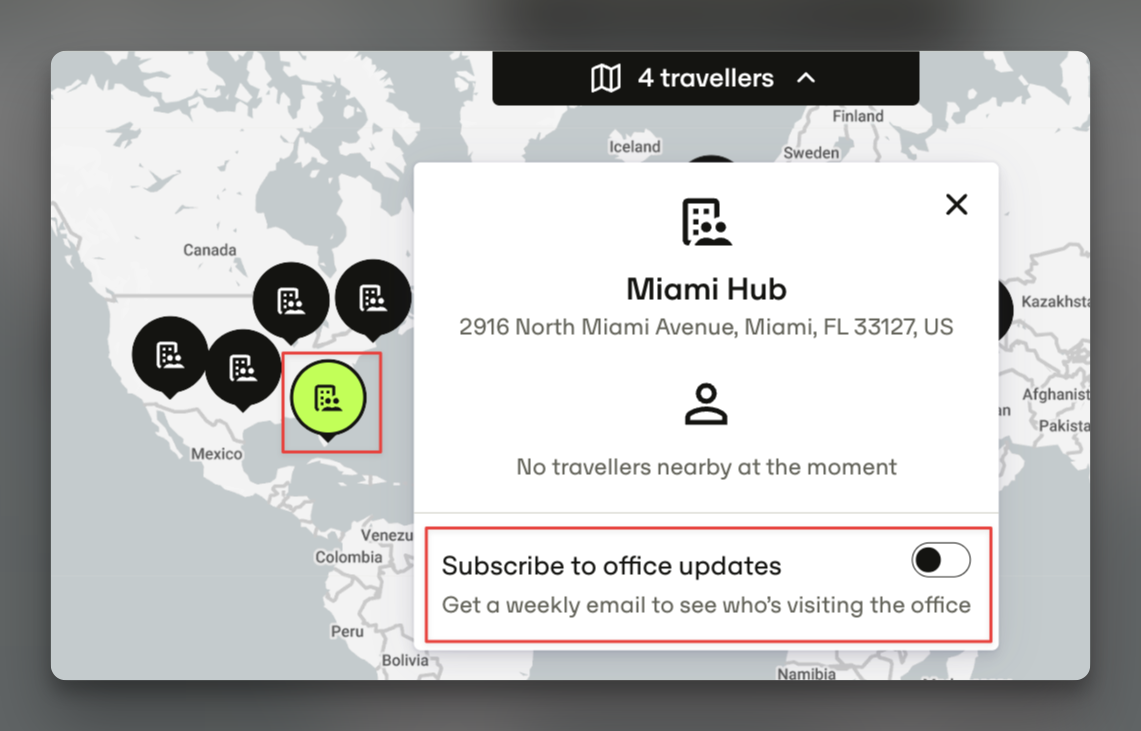1141x731 pixels.
Task: Click No travellers nearby at the moment text
Action: (x=706, y=466)
